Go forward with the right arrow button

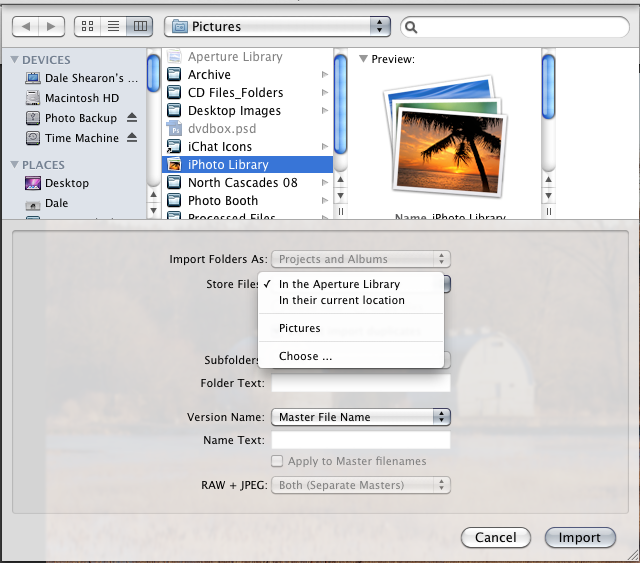[51, 27]
